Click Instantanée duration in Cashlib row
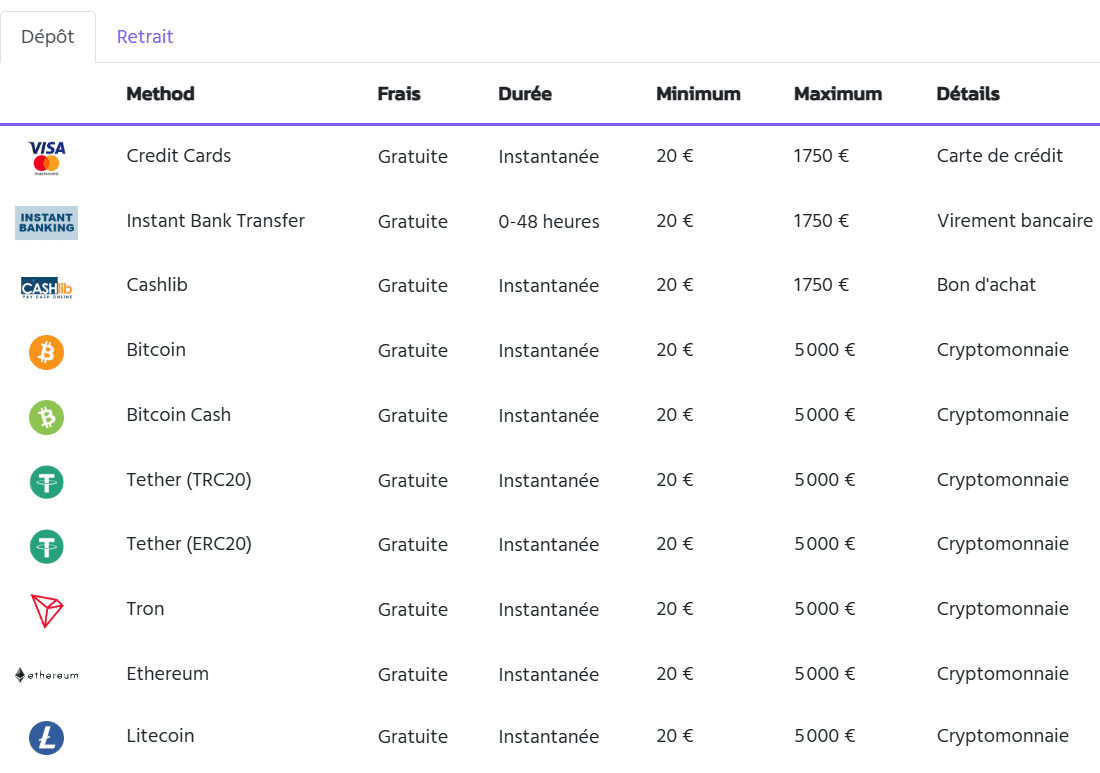 click(549, 285)
